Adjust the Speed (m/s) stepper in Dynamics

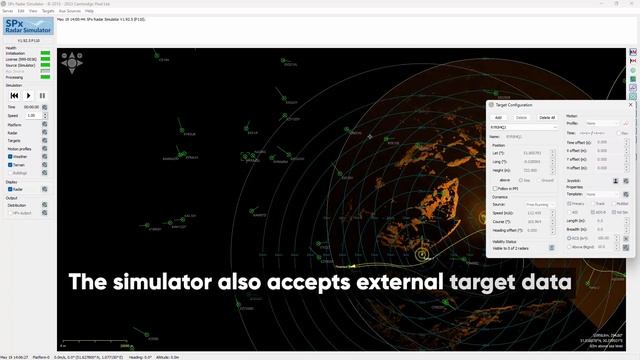pos(553,213)
